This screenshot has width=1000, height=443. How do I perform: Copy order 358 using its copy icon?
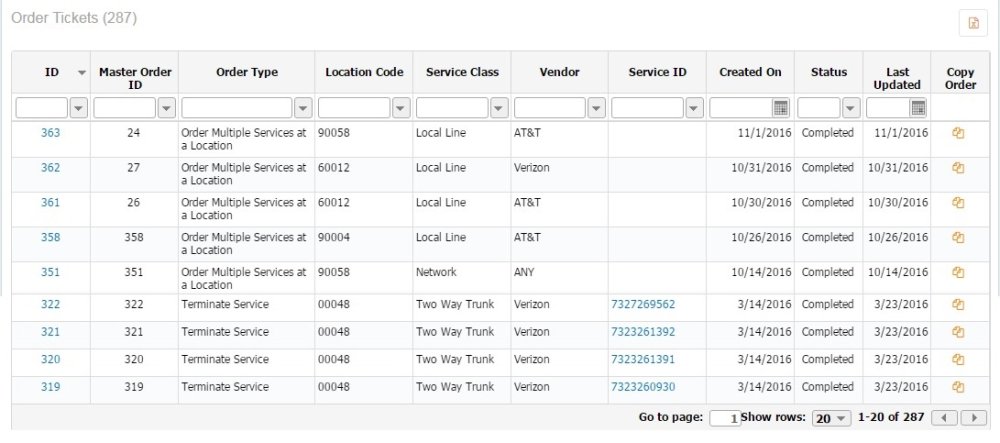coord(958,238)
